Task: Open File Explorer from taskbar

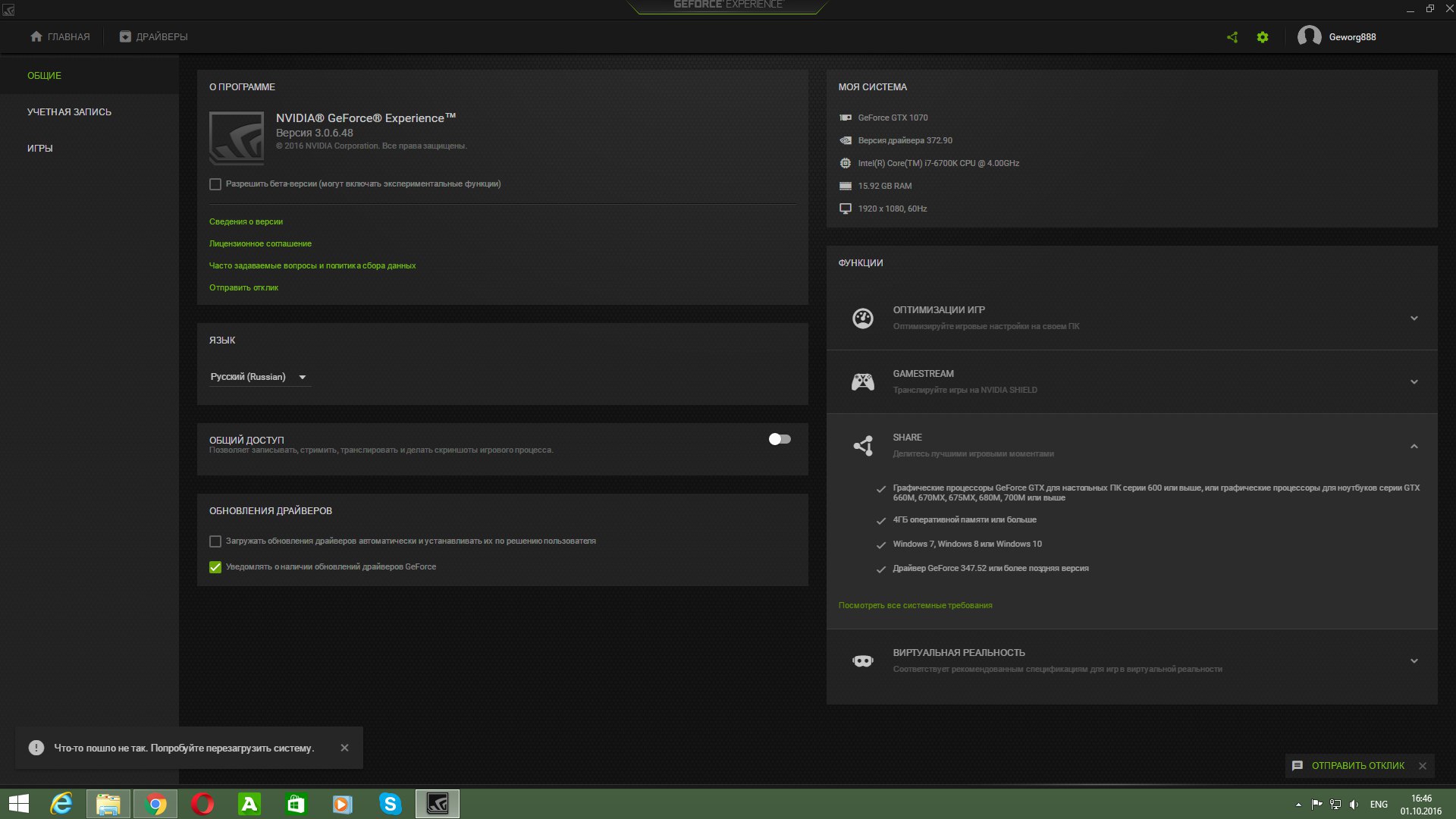Action: tap(108, 804)
